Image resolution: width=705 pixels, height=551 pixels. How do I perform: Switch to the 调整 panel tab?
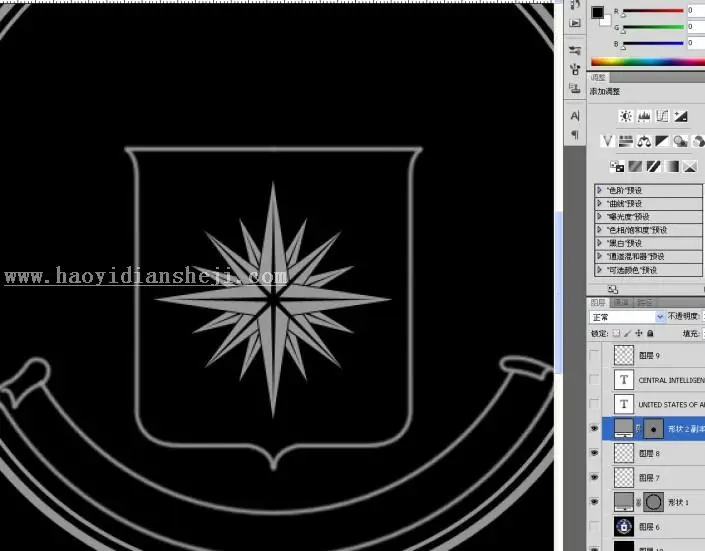598,77
